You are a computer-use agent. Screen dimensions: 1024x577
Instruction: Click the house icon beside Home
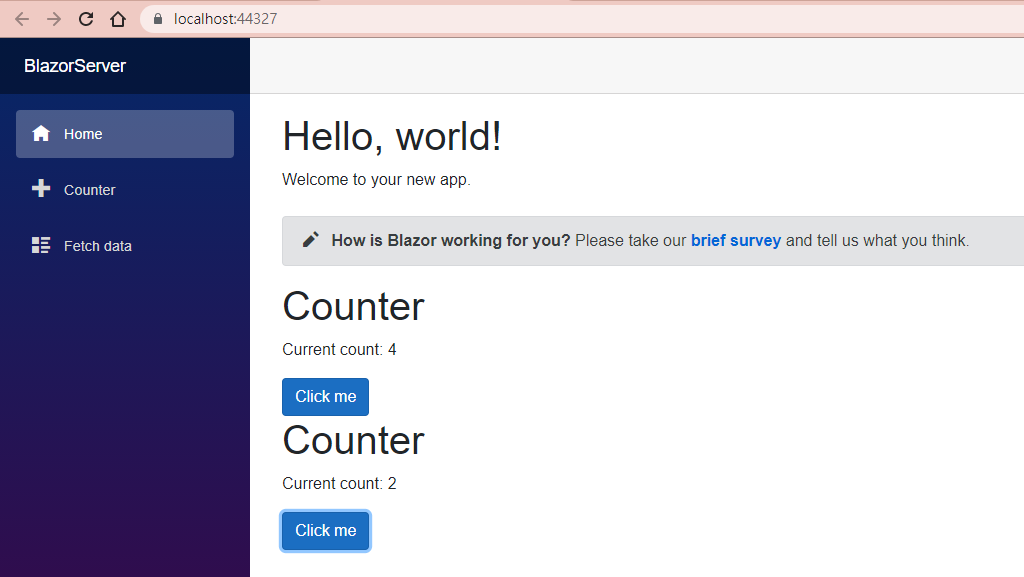click(x=41, y=133)
